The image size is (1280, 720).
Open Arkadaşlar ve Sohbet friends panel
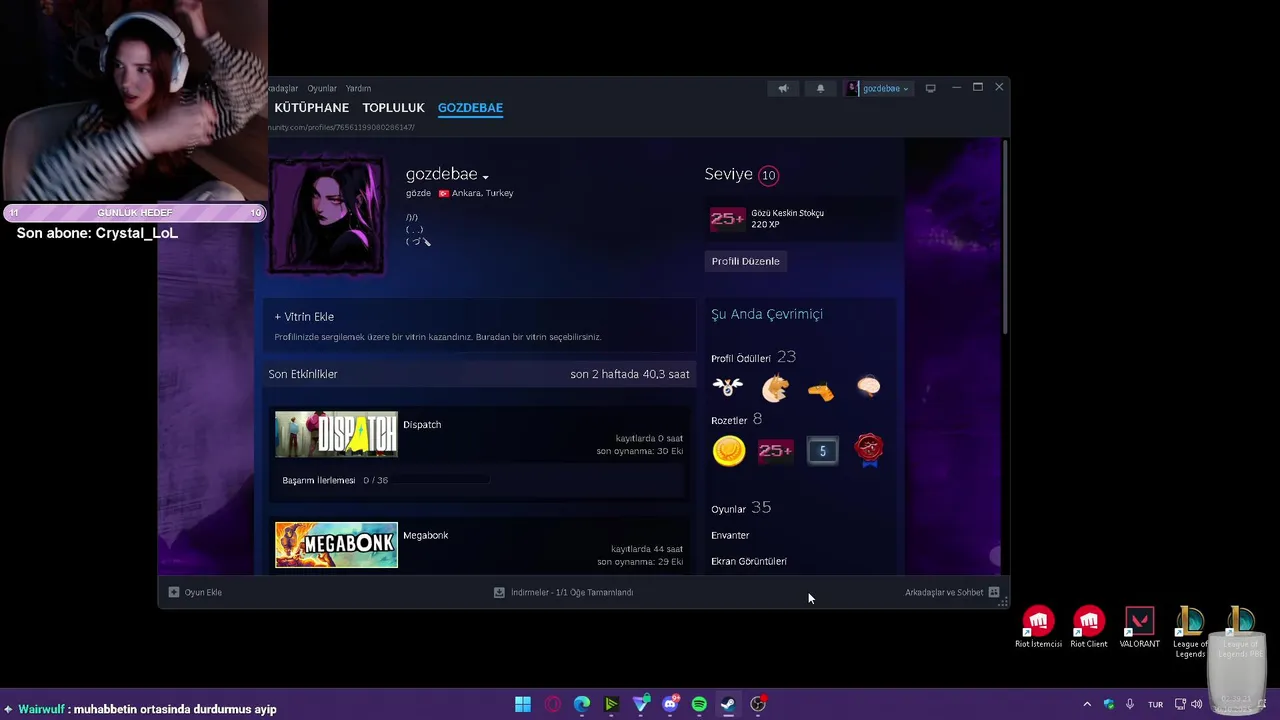(952, 592)
